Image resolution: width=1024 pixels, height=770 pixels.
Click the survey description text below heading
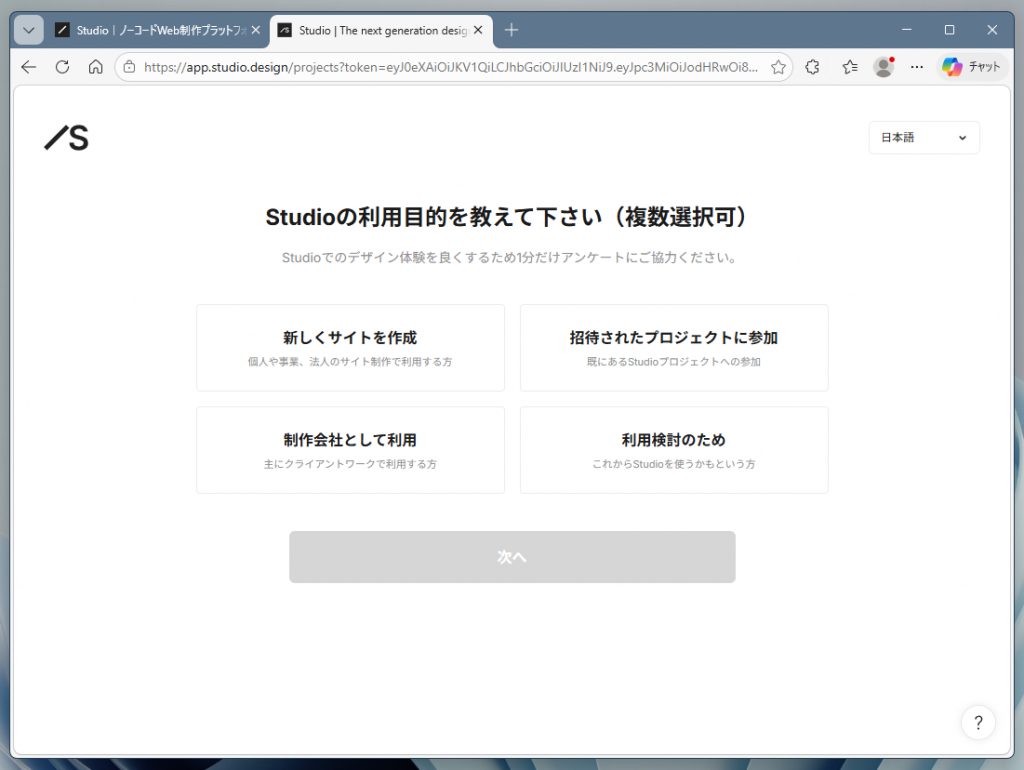[x=510, y=257]
